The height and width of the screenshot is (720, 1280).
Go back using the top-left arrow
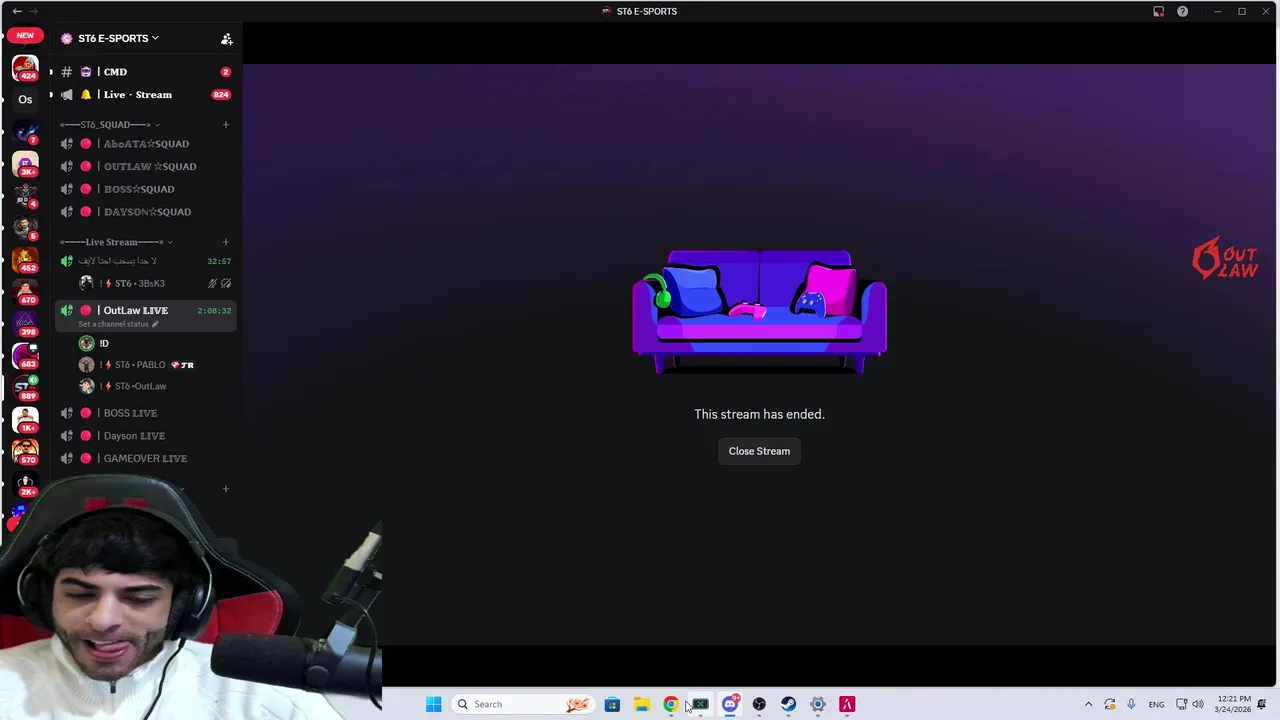17,11
